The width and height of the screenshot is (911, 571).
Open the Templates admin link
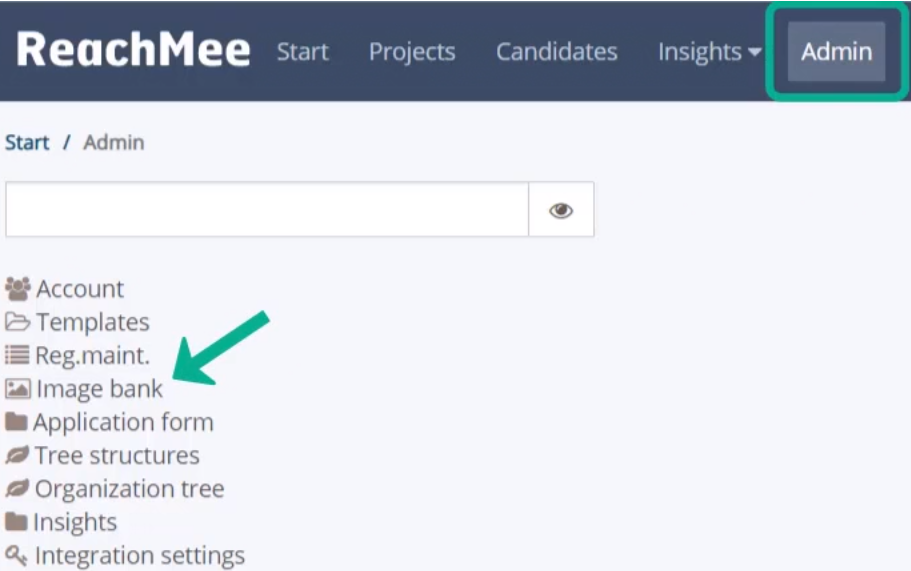[x=93, y=322]
